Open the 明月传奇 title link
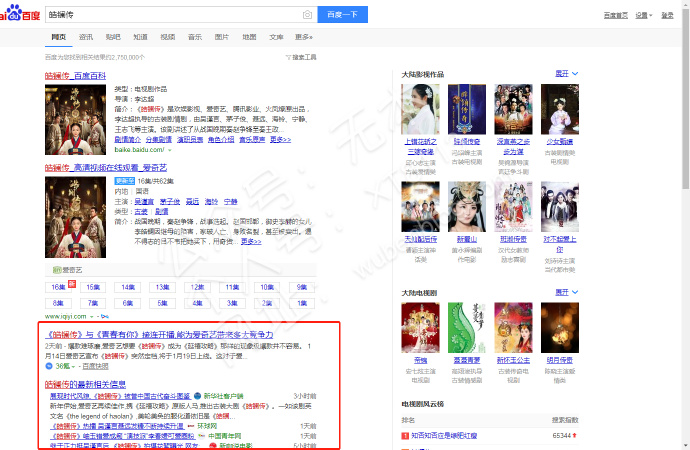The width and height of the screenshot is (690, 450). [x=560, y=360]
